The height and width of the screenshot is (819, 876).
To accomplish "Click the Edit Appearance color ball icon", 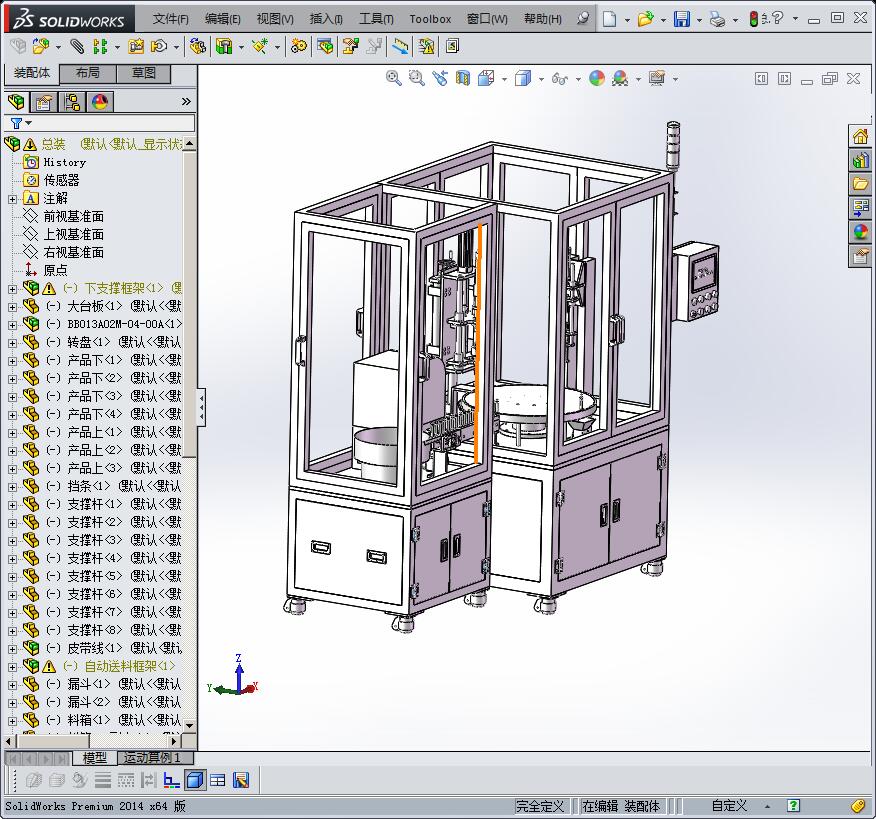I will pyautogui.click(x=597, y=78).
